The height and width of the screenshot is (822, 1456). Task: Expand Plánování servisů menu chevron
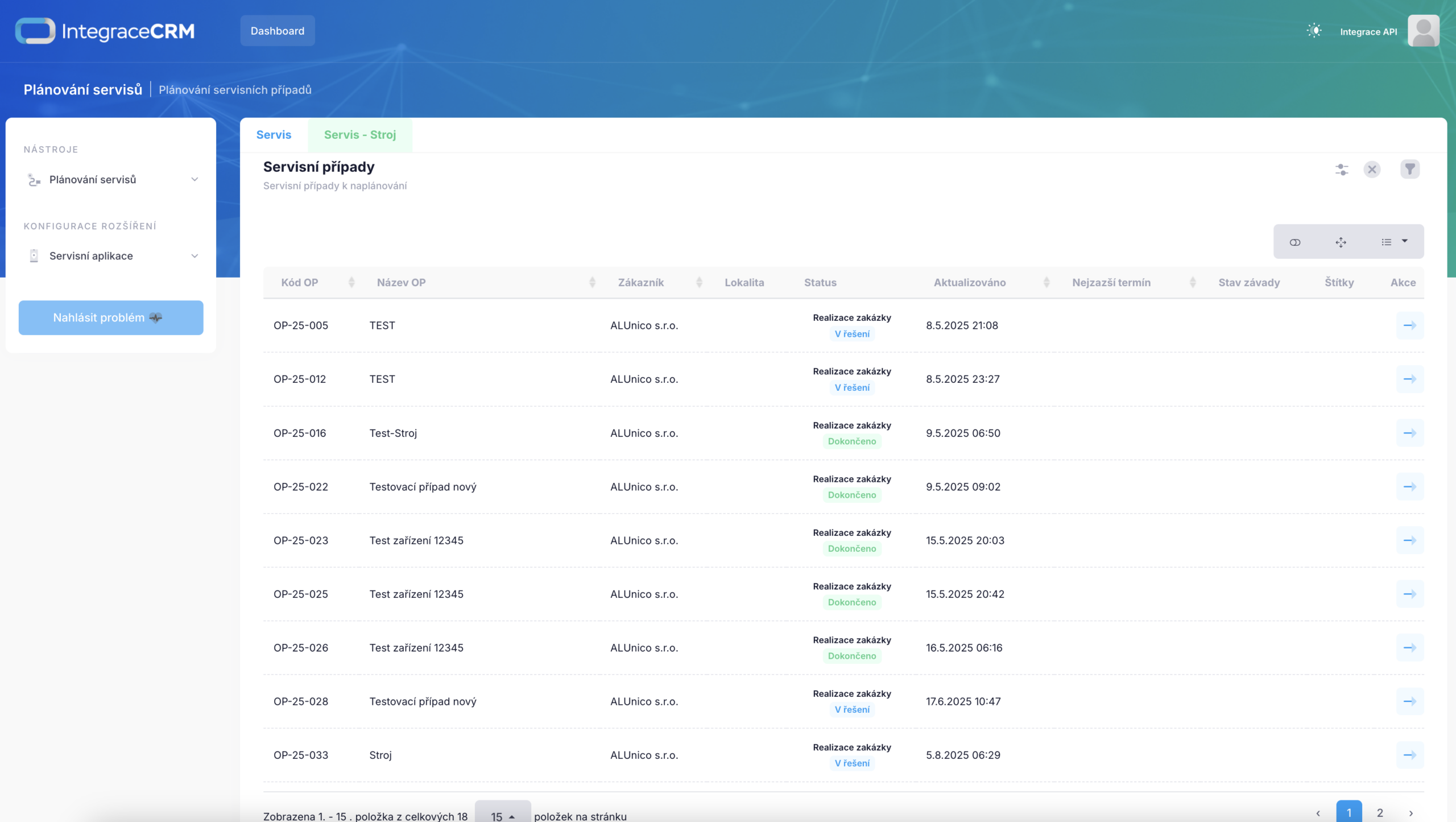pyautogui.click(x=195, y=180)
